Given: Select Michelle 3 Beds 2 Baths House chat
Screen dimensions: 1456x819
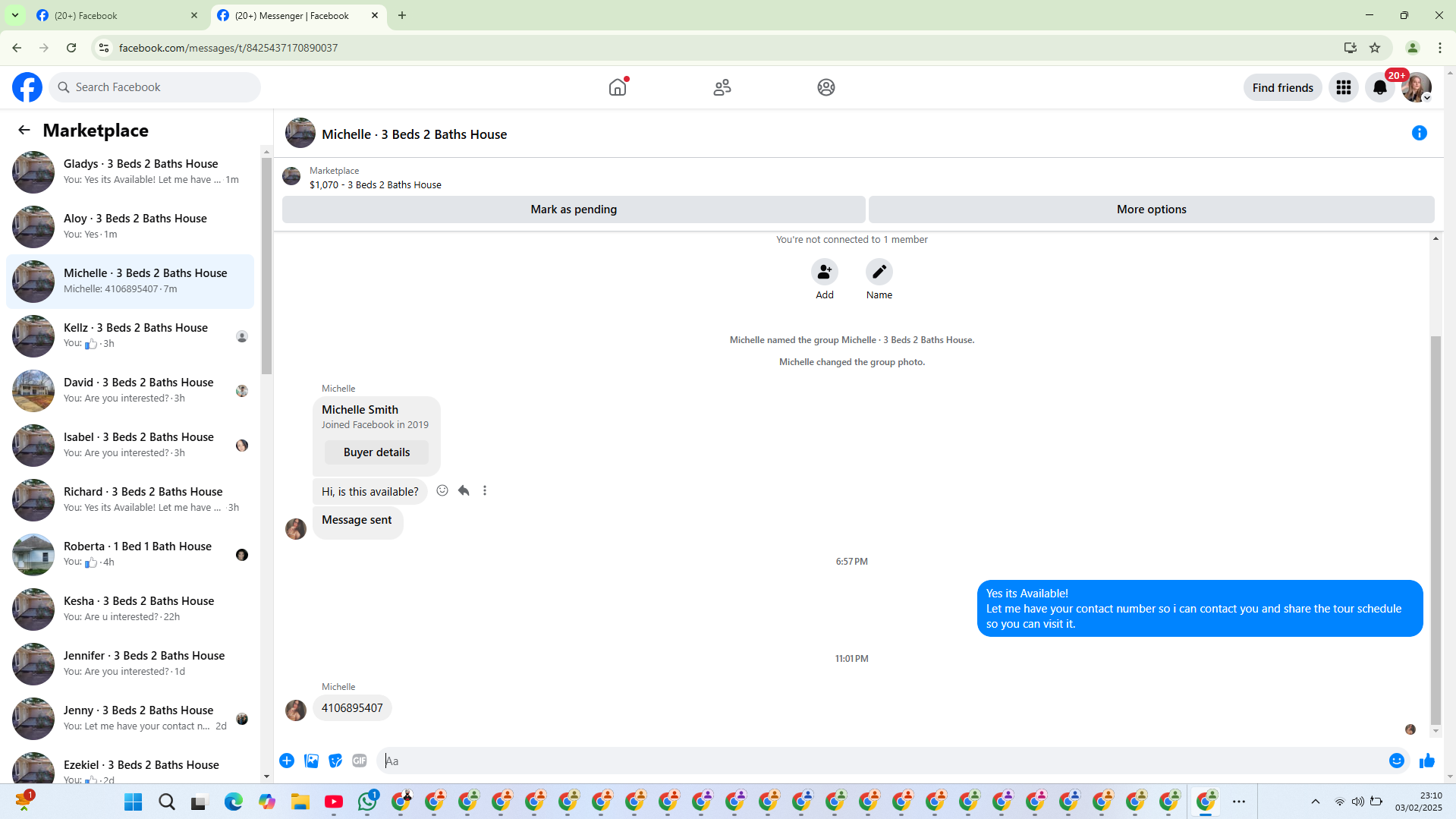Looking at the screenshot, I should tap(130, 281).
